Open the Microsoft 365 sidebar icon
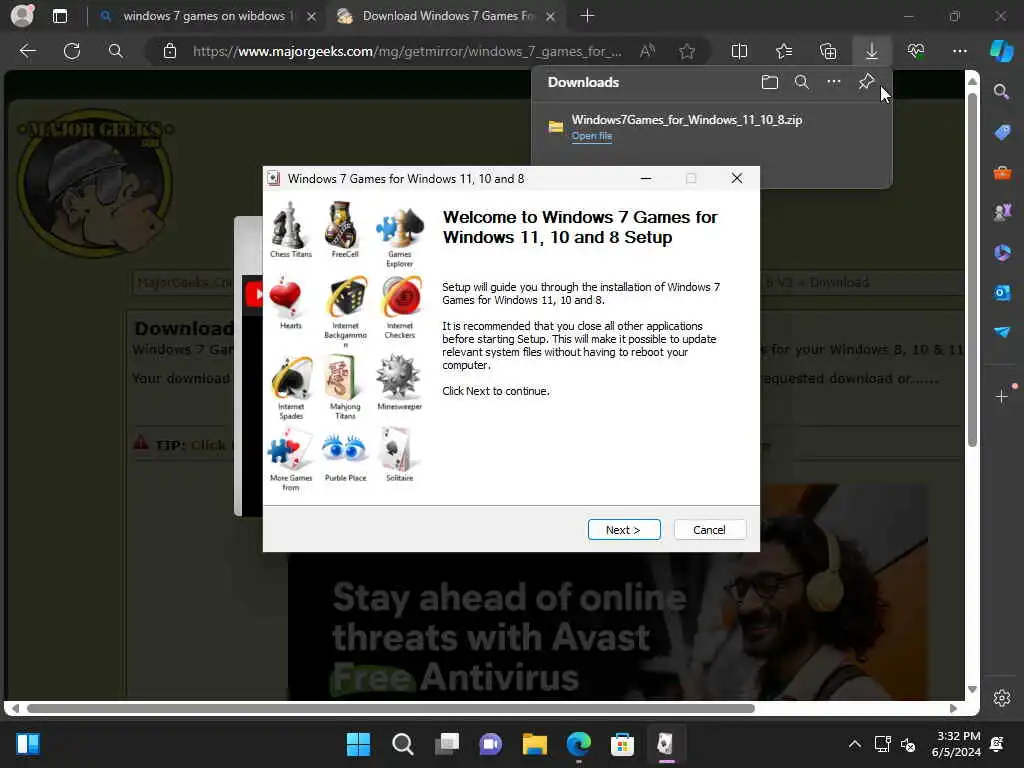1024x768 pixels. click(1002, 252)
